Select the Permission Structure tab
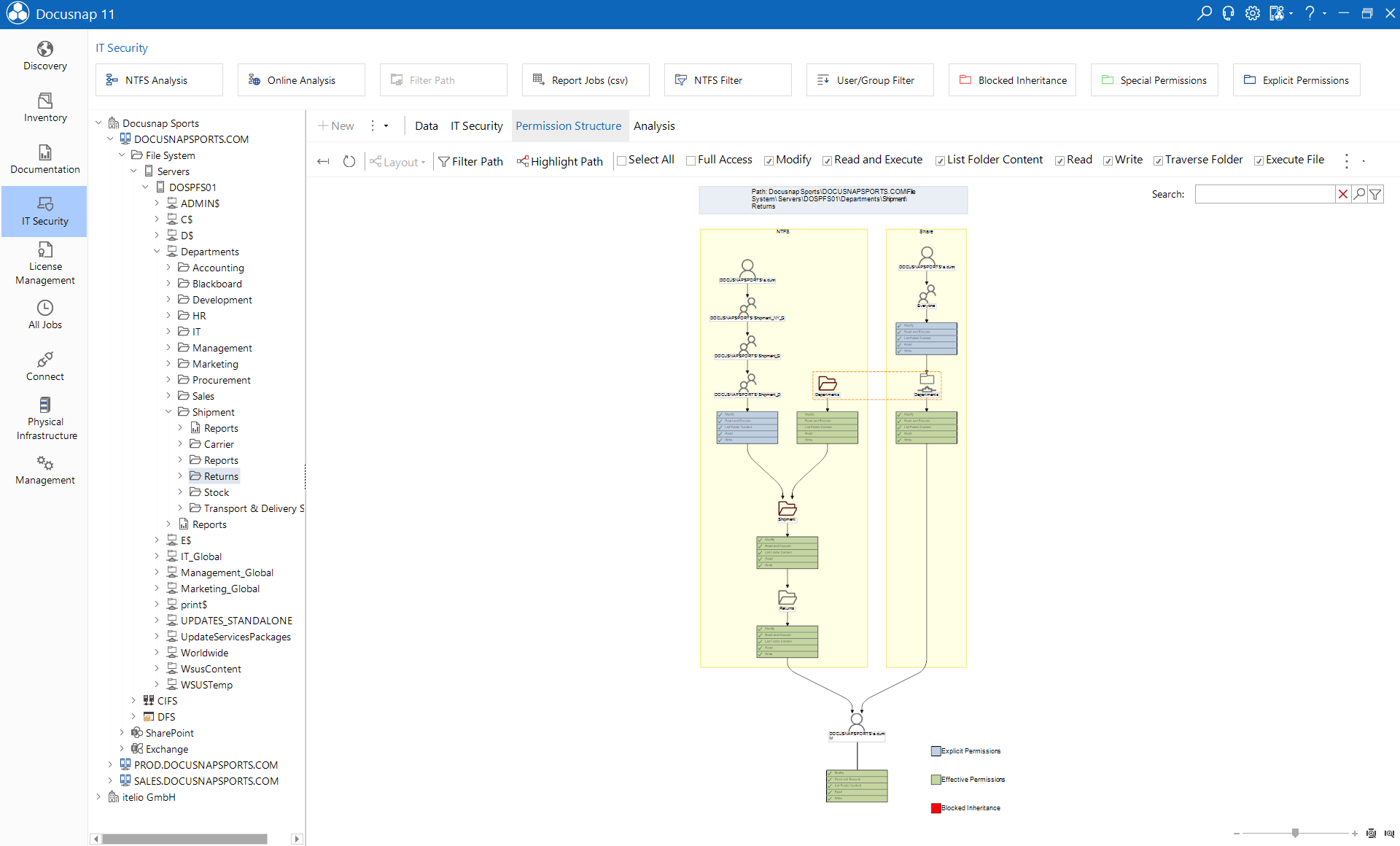Viewport: 1400px width, 846px height. click(569, 125)
